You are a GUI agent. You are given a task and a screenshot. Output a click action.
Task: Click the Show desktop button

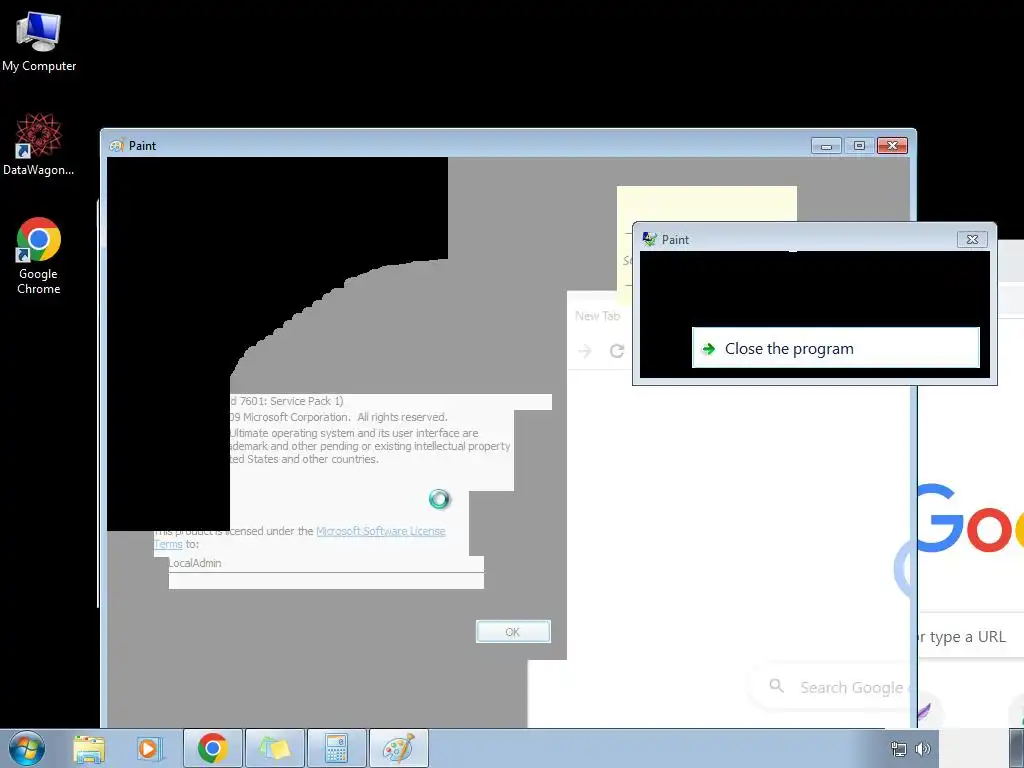pyautogui.click(x=1017, y=748)
